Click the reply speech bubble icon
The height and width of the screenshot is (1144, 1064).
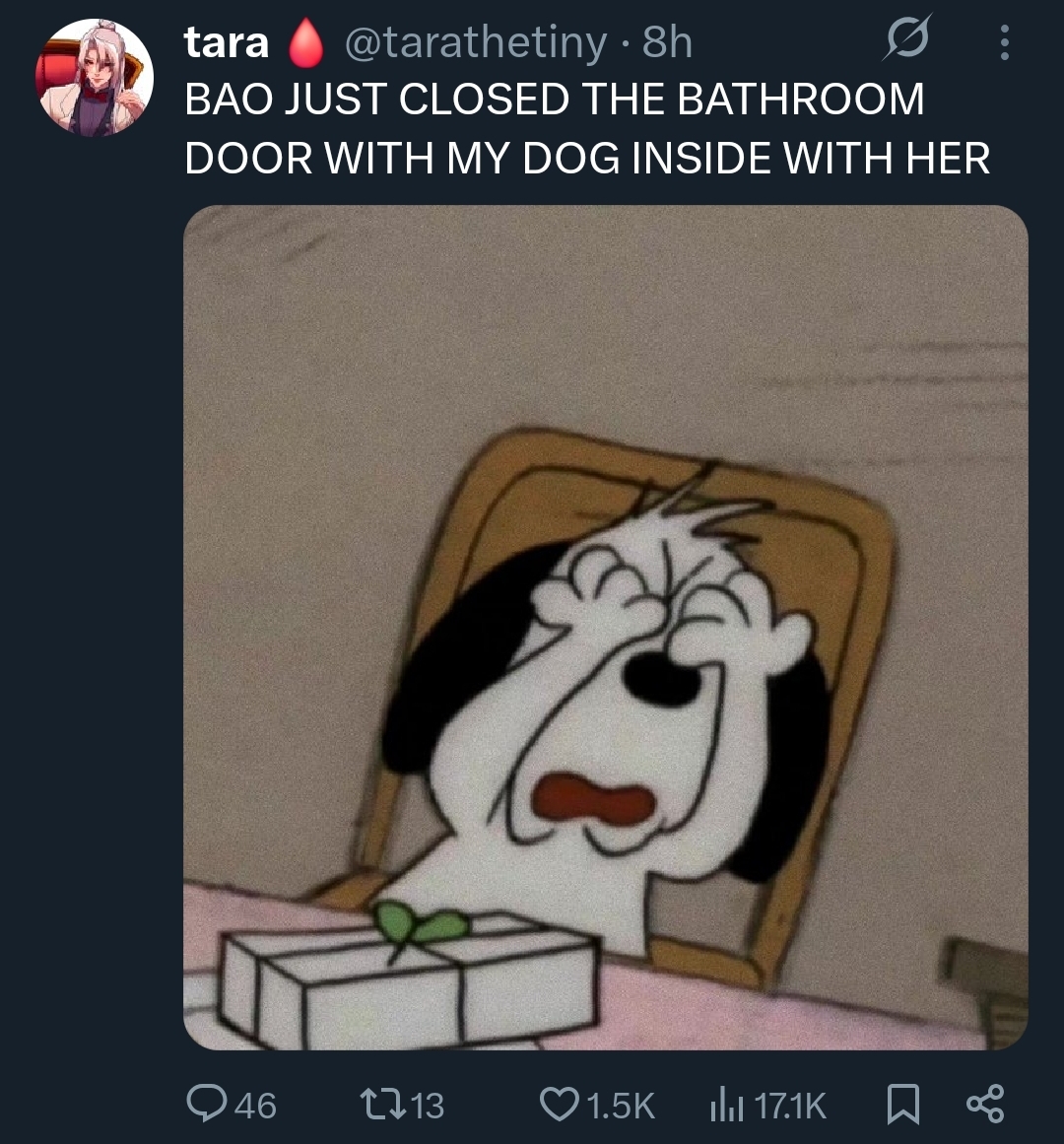coord(206,1103)
